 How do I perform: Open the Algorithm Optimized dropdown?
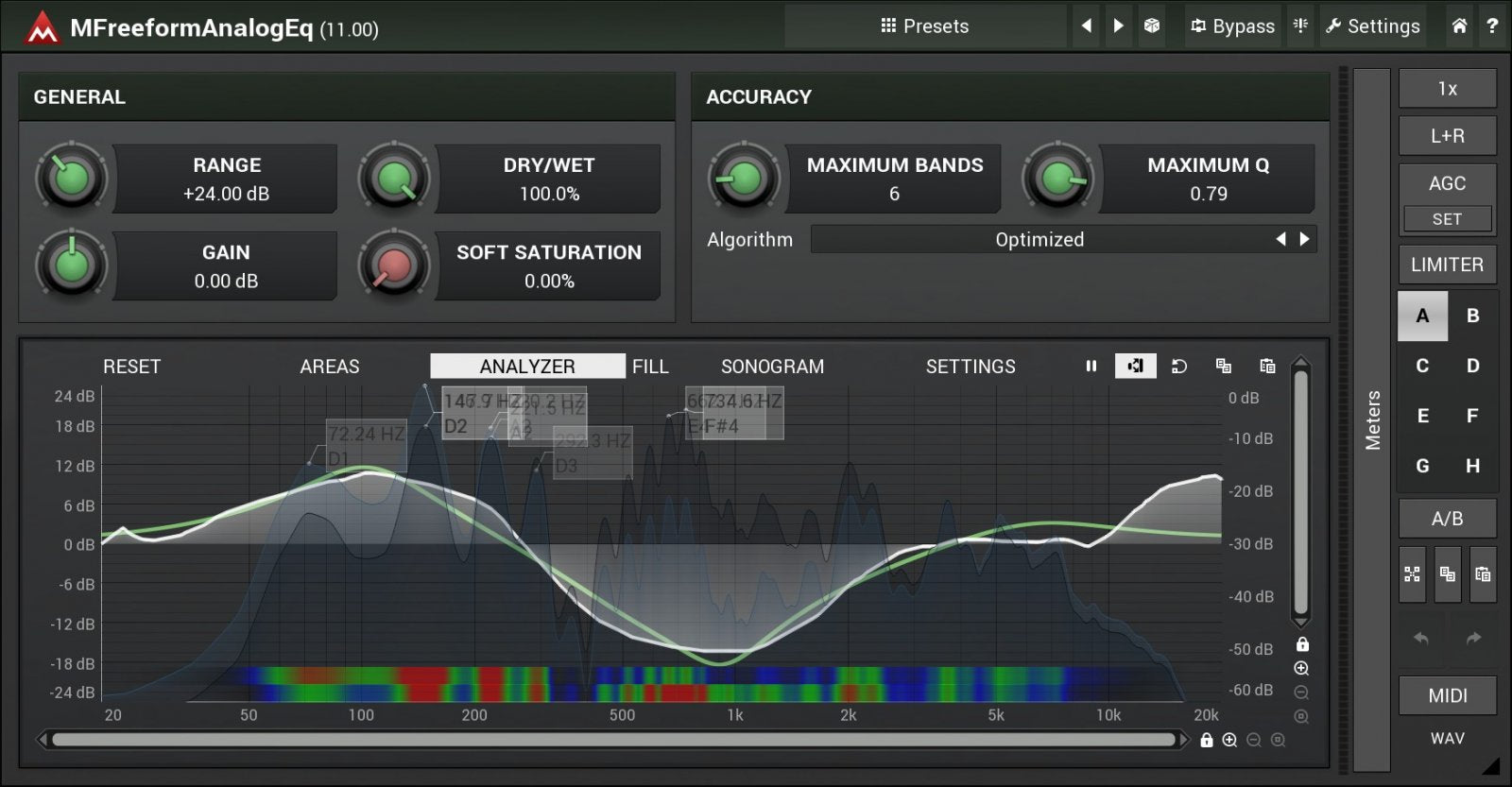click(1039, 239)
